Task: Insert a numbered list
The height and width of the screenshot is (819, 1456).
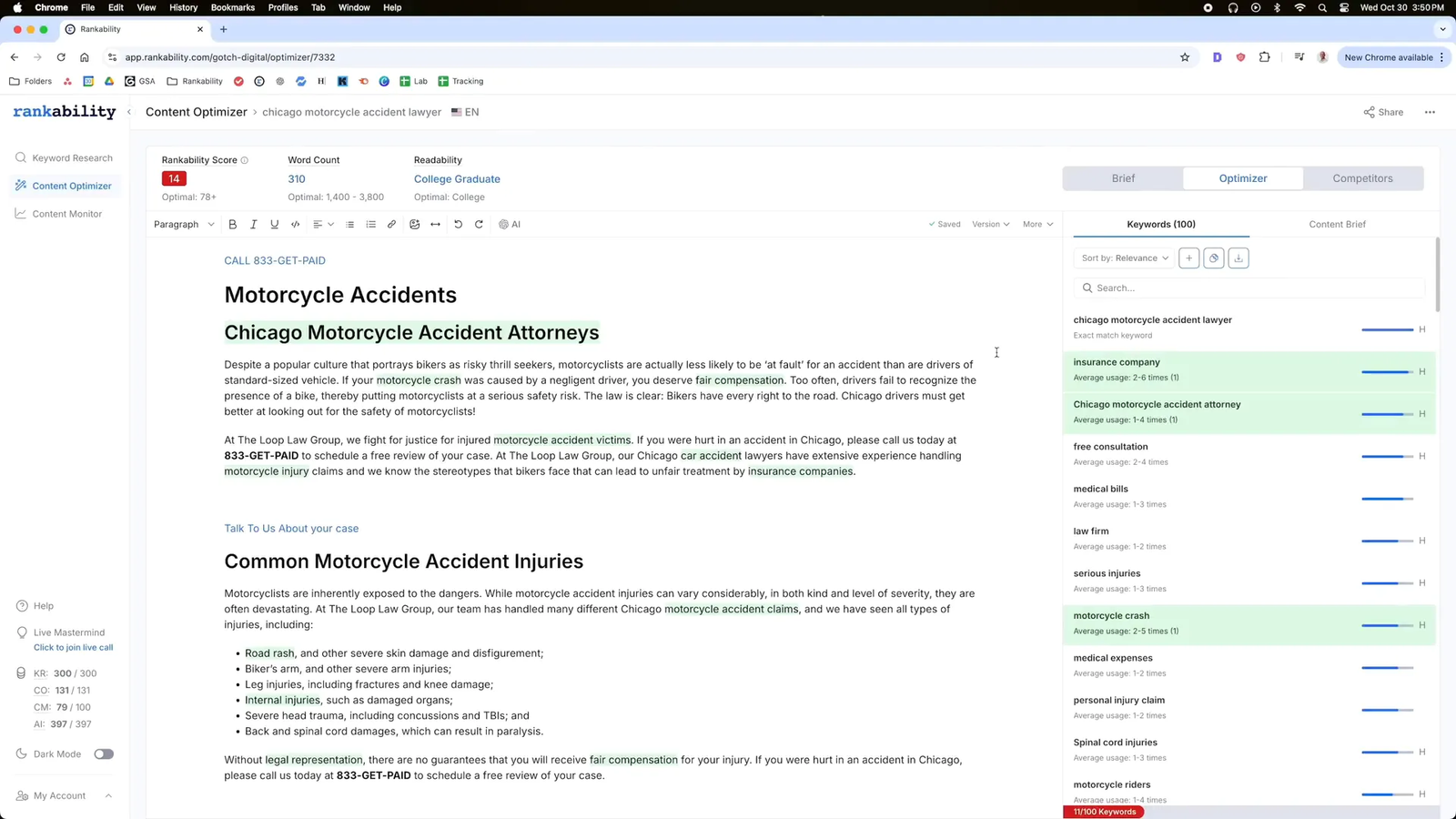Action: click(x=370, y=224)
